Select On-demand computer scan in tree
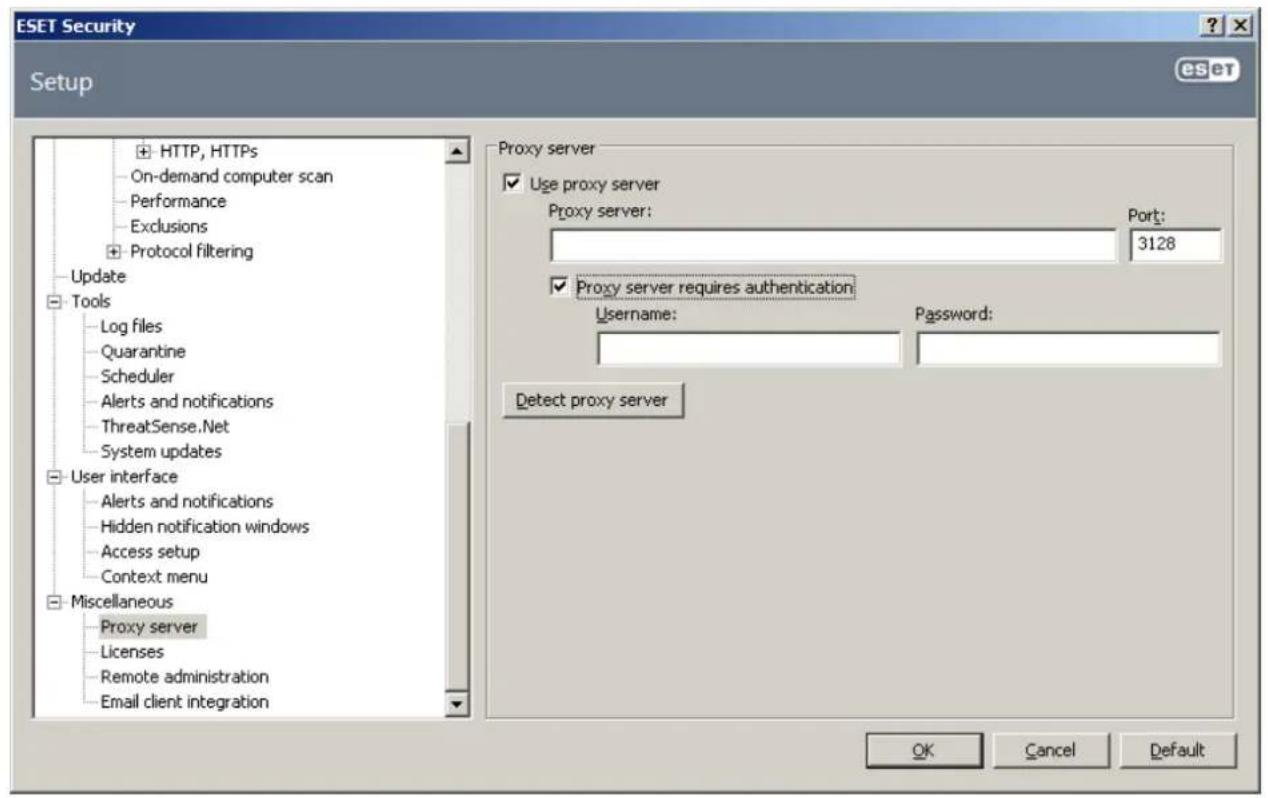Screen dimensions: 1268x798 click(231, 176)
